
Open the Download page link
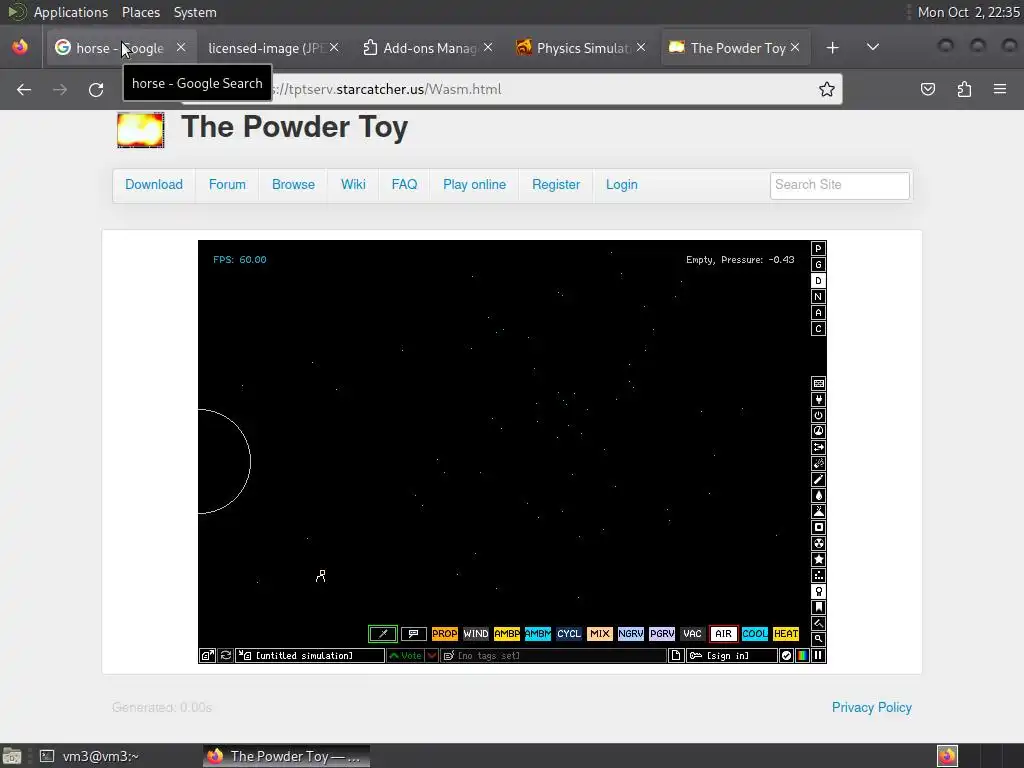154,185
